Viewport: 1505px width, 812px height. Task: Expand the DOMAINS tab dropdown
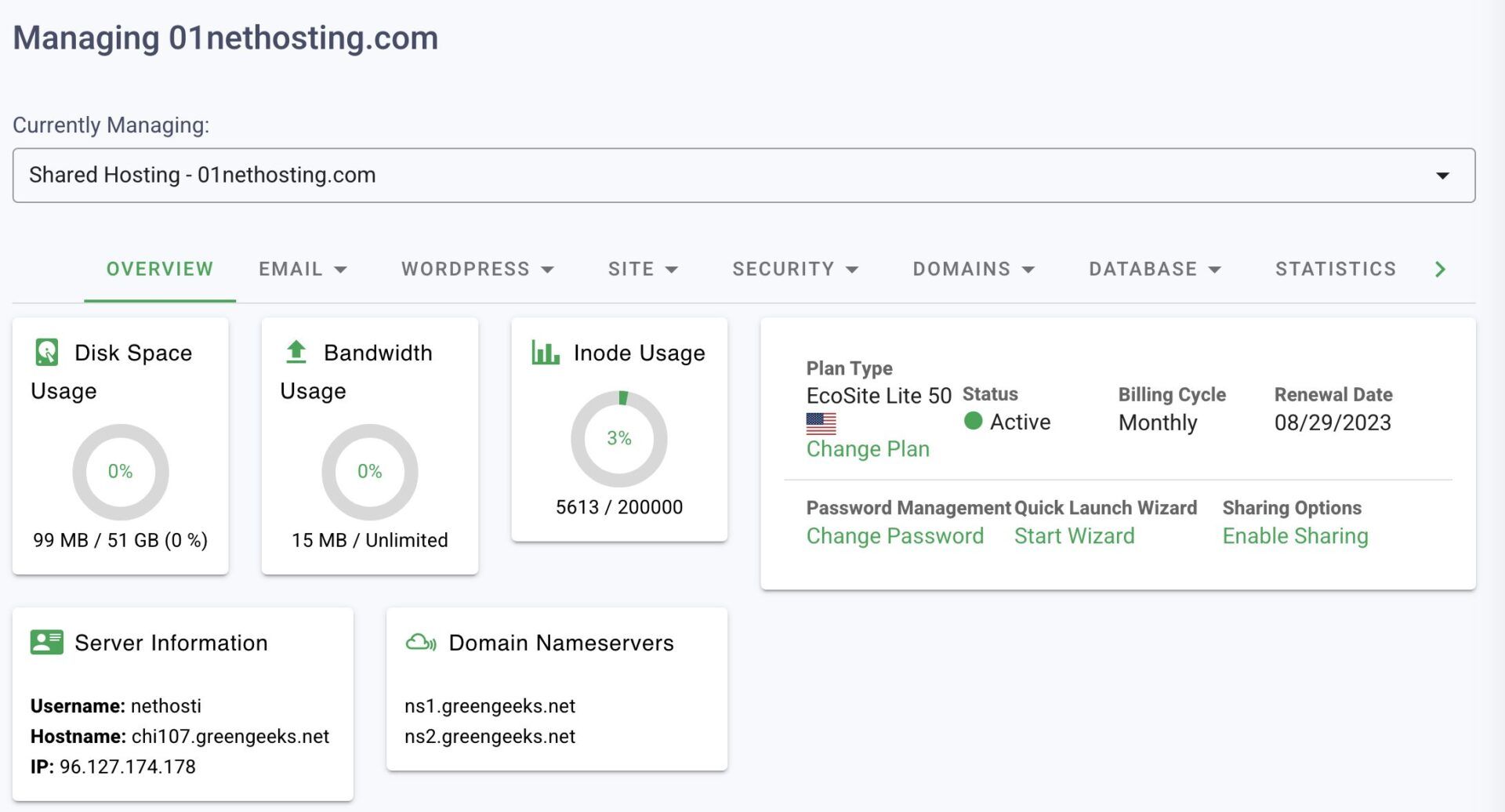pos(974,269)
